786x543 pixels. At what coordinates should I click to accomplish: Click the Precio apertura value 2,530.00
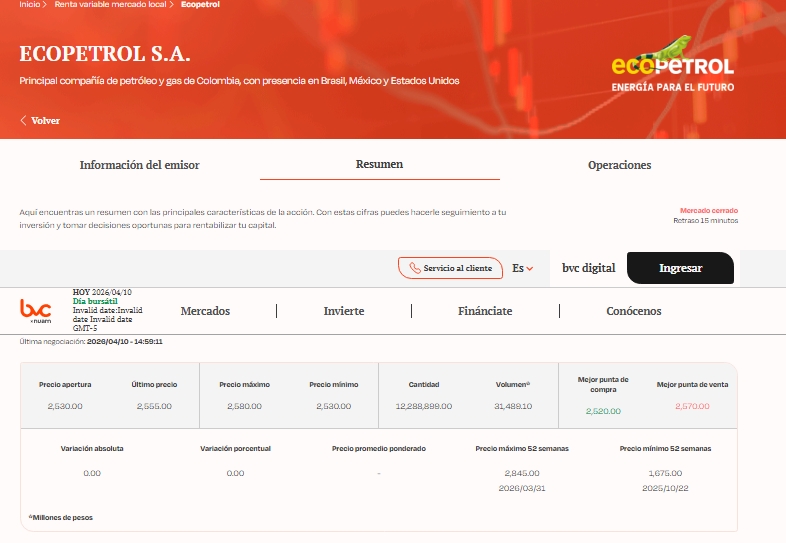tap(65, 406)
